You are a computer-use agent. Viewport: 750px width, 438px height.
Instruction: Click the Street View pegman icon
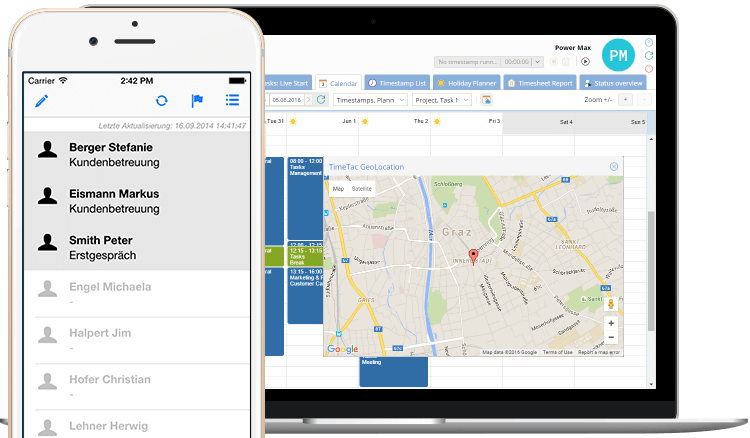click(611, 302)
